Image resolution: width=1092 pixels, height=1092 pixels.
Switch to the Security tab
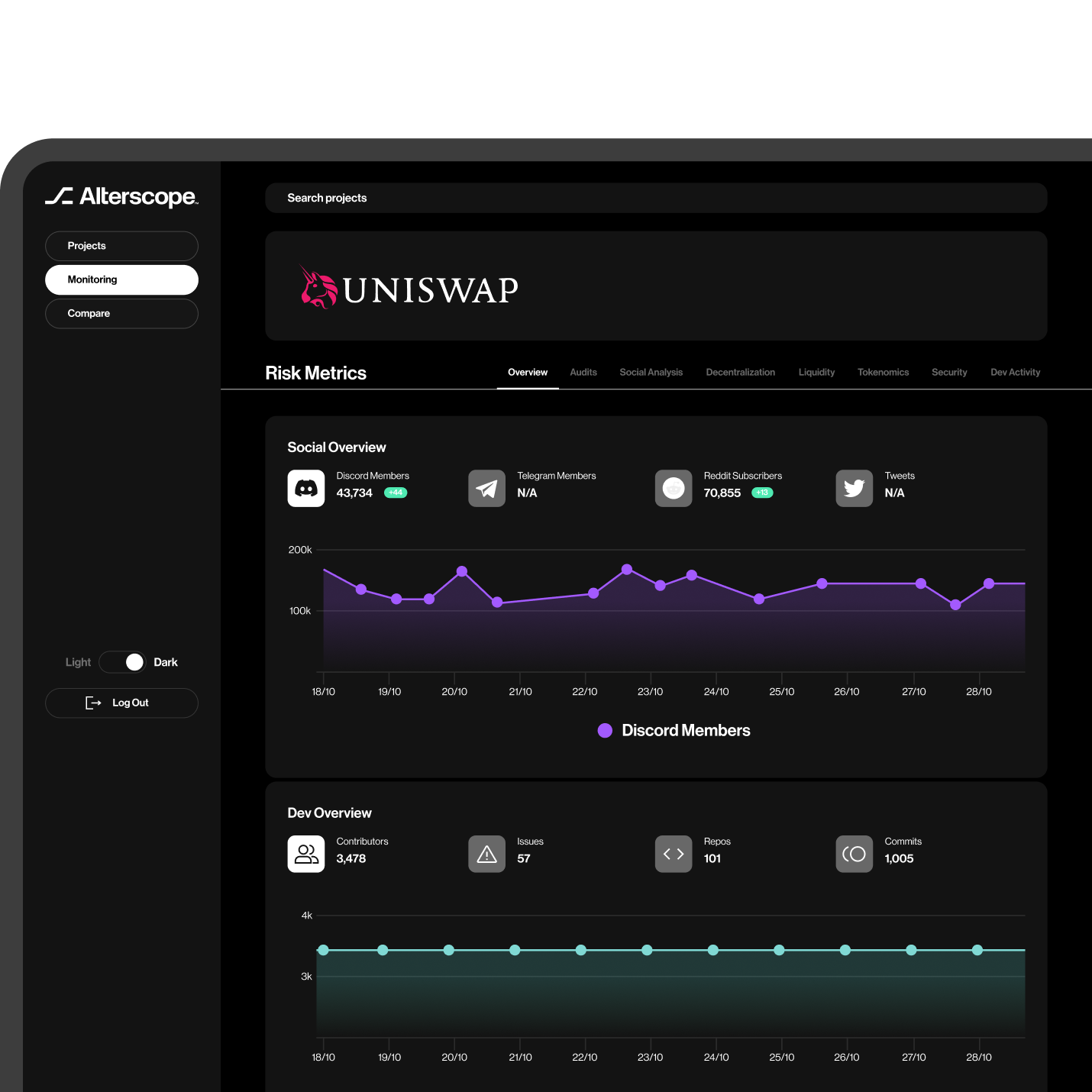pyautogui.click(x=949, y=373)
